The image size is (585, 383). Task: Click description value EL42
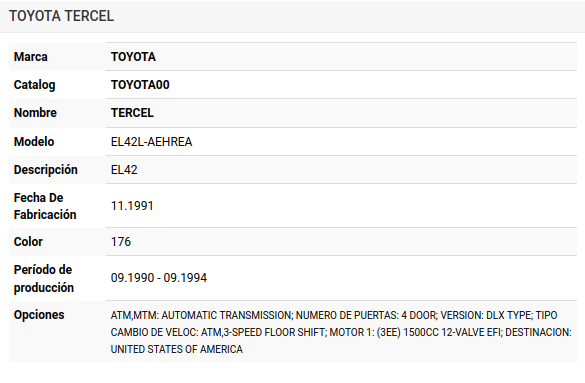click(x=124, y=170)
